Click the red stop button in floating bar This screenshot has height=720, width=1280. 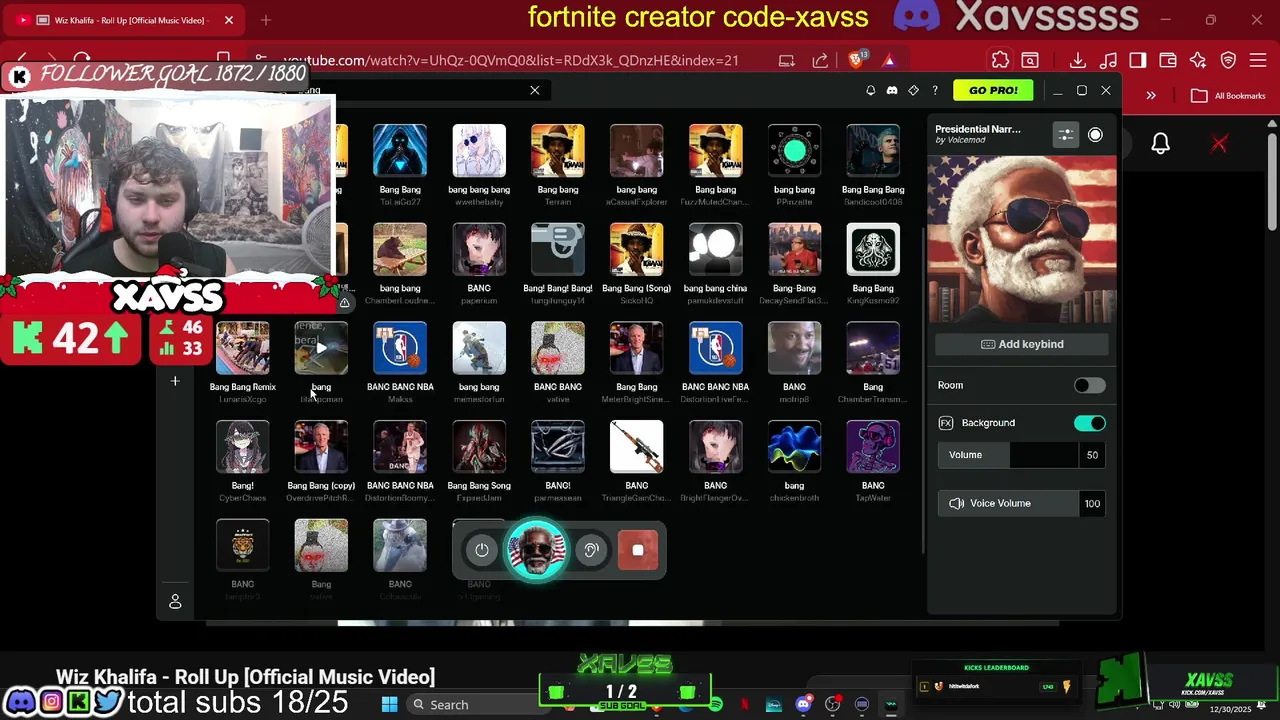tap(638, 550)
